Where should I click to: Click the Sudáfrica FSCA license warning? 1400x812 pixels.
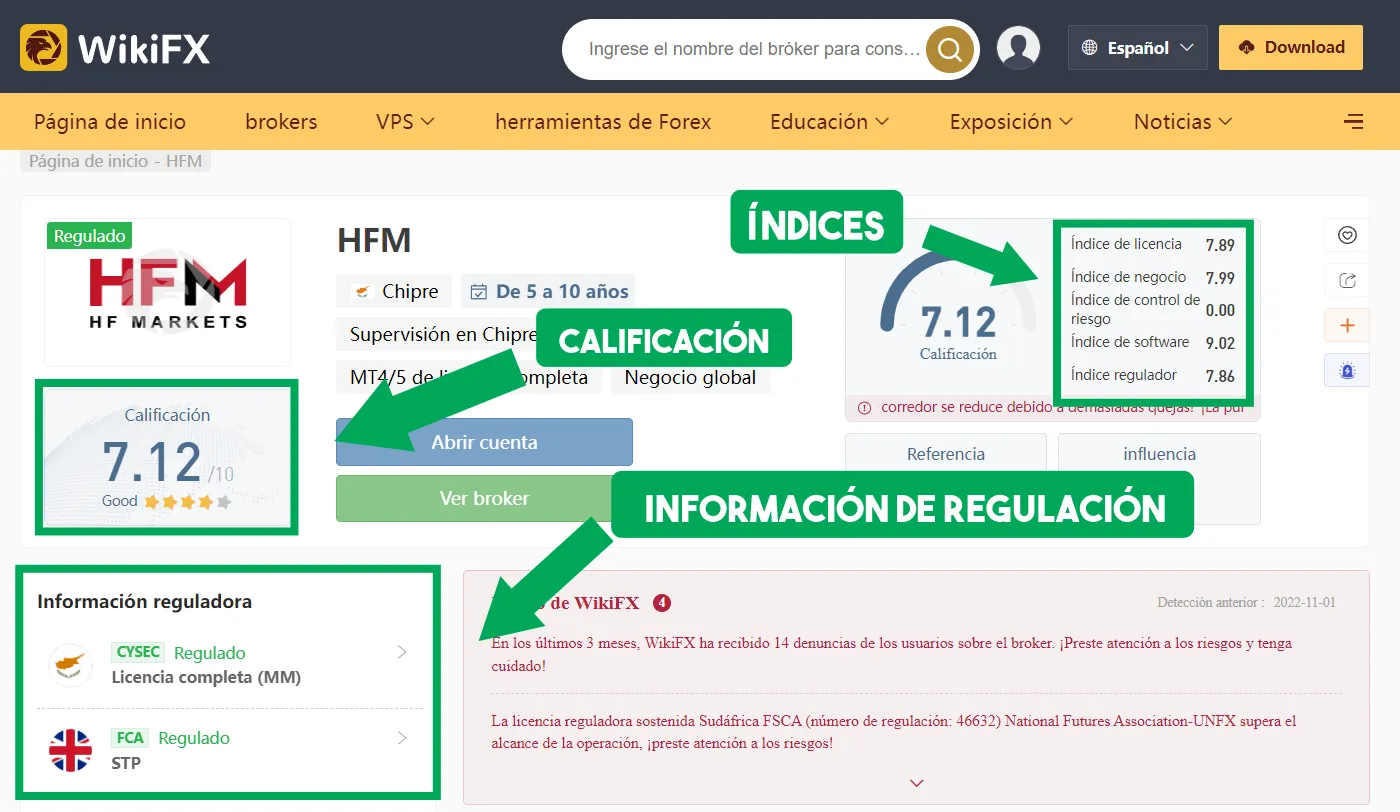tap(893, 732)
